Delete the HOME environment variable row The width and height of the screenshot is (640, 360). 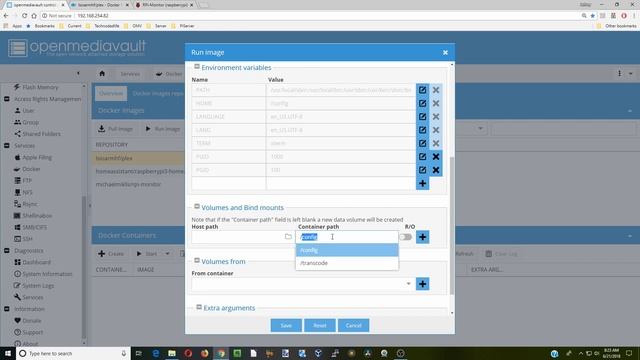click(436, 103)
